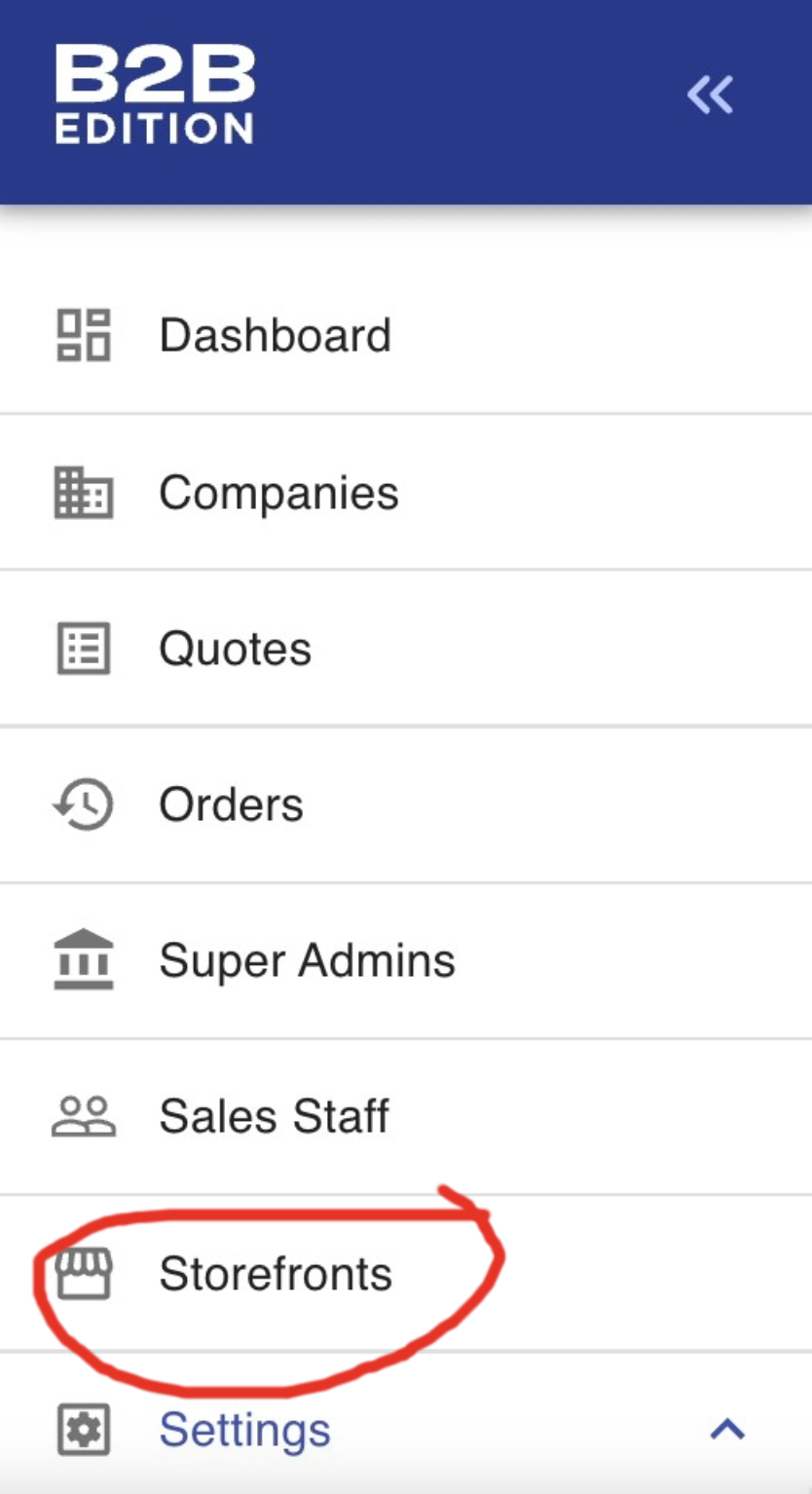Select the Storefronts menu entry
This screenshot has height=1494, width=812.
[x=276, y=1273]
